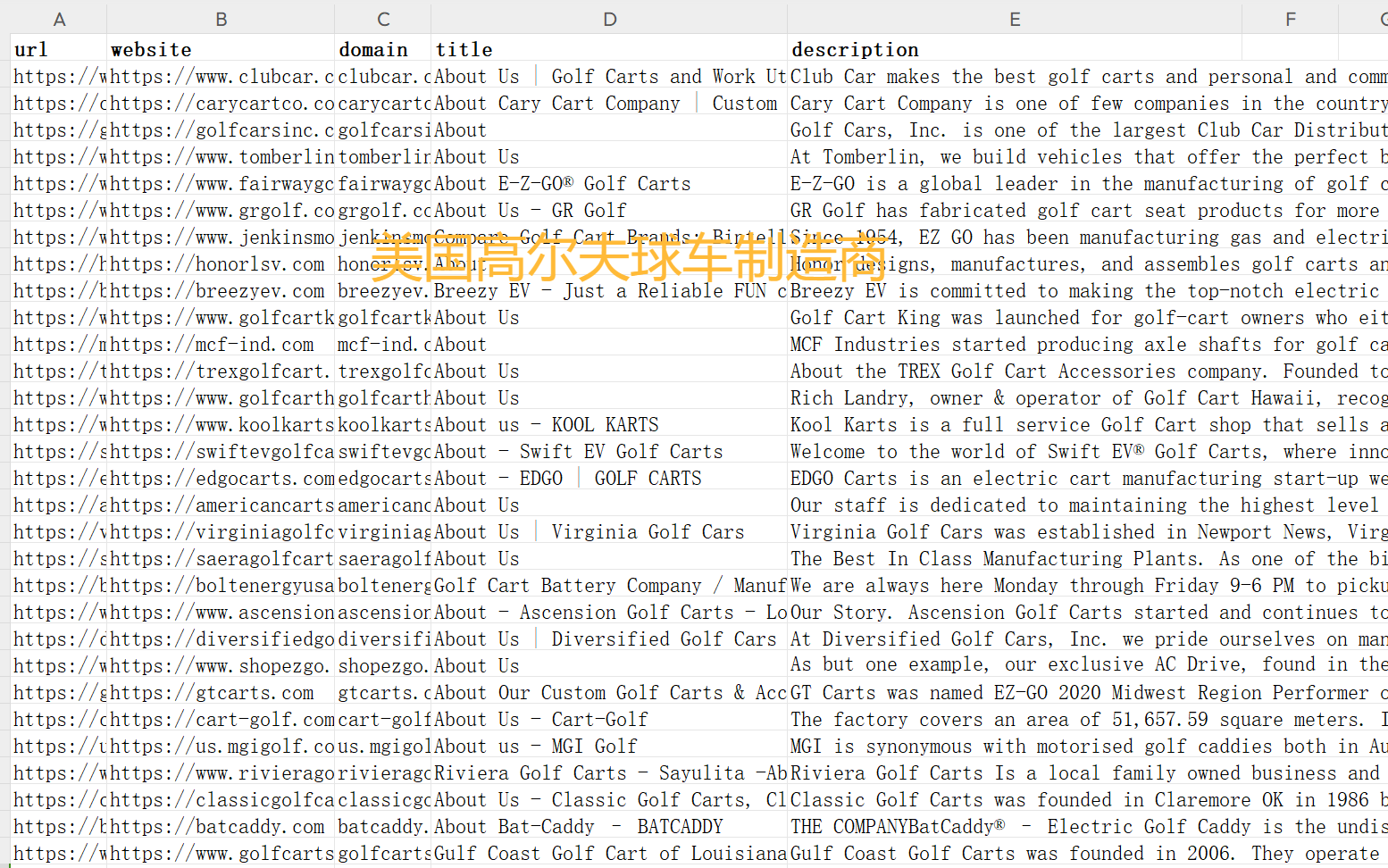
Task: Select the 'boltenerg' domain cell
Action: click(383, 585)
